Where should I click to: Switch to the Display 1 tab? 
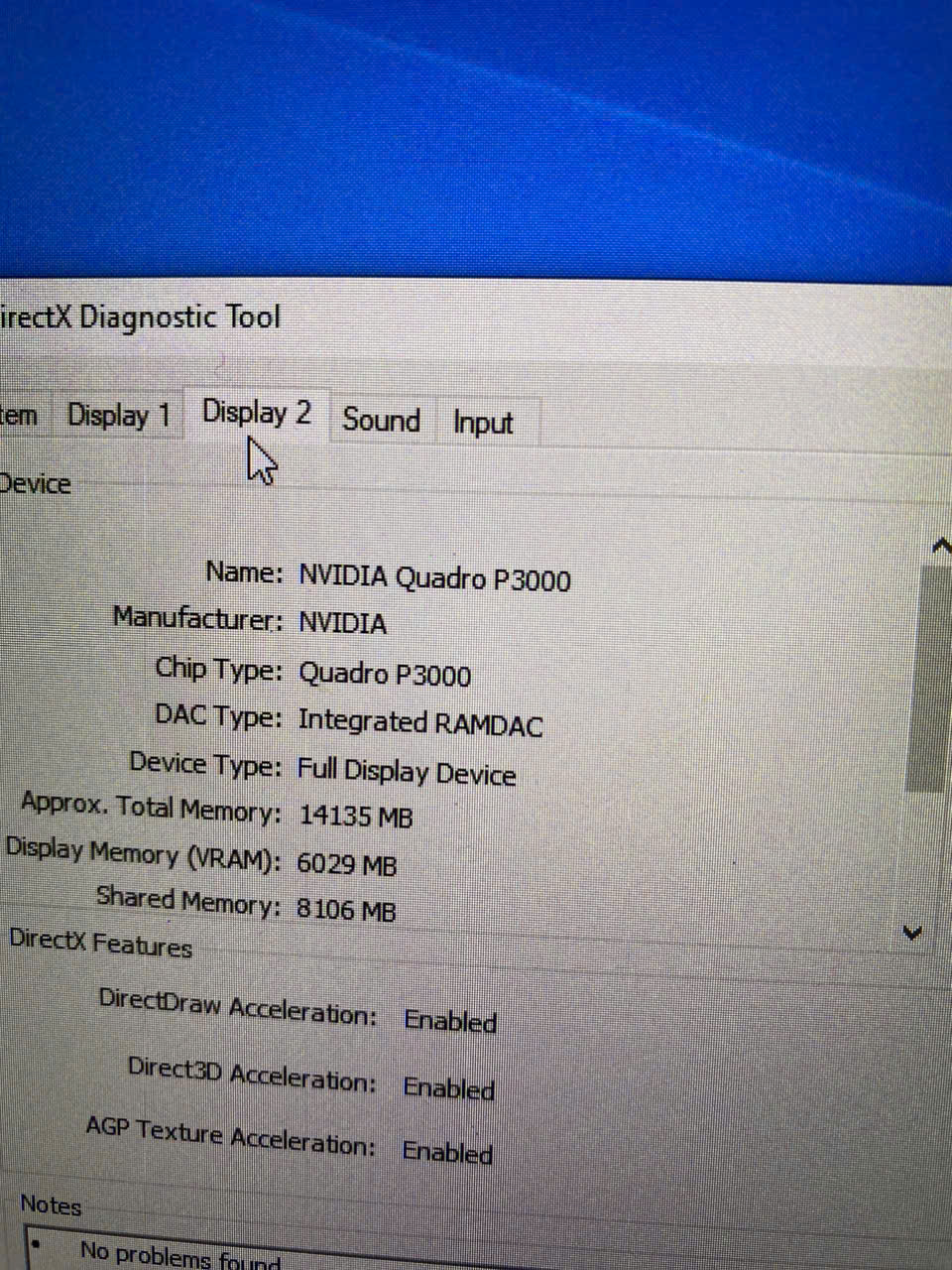coord(118,416)
